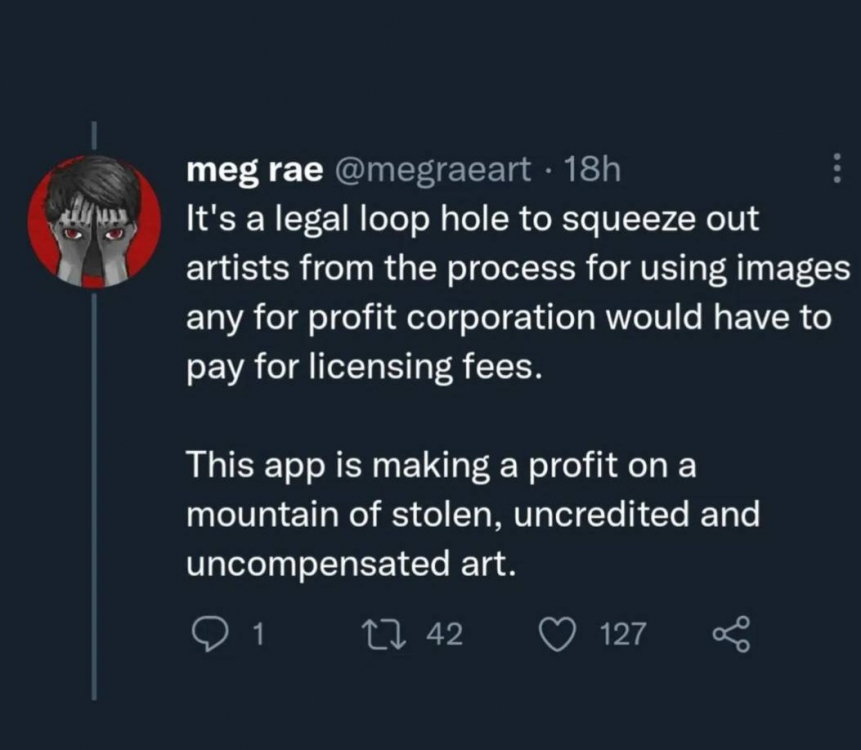Click the retweet count "42"
This screenshot has width=861, height=750.
click(x=445, y=633)
